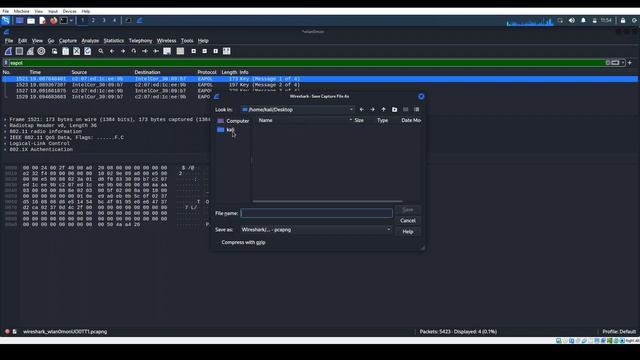The image size is (640, 360).
Task: Open the Analyze menu
Action: click(90, 41)
